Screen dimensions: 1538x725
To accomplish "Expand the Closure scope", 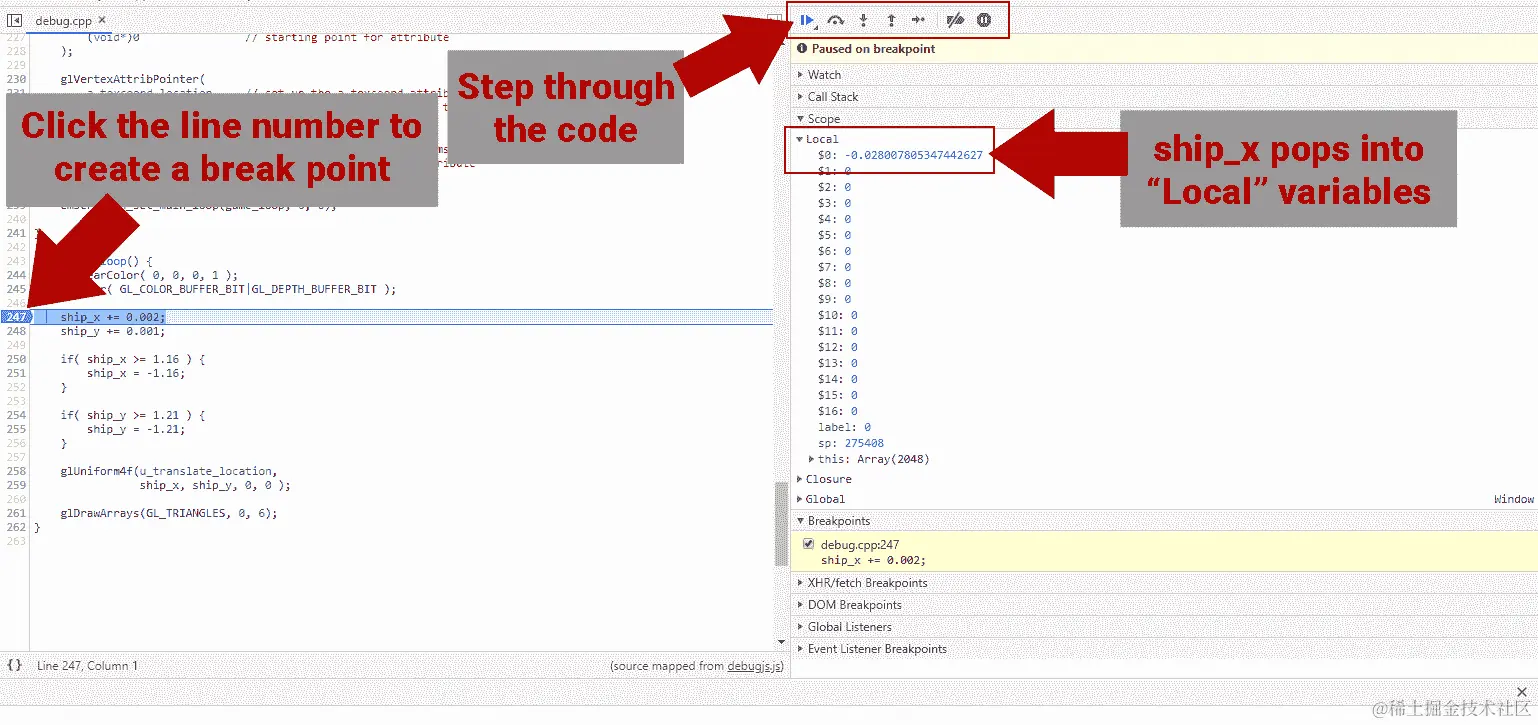I will pyautogui.click(x=800, y=479).
